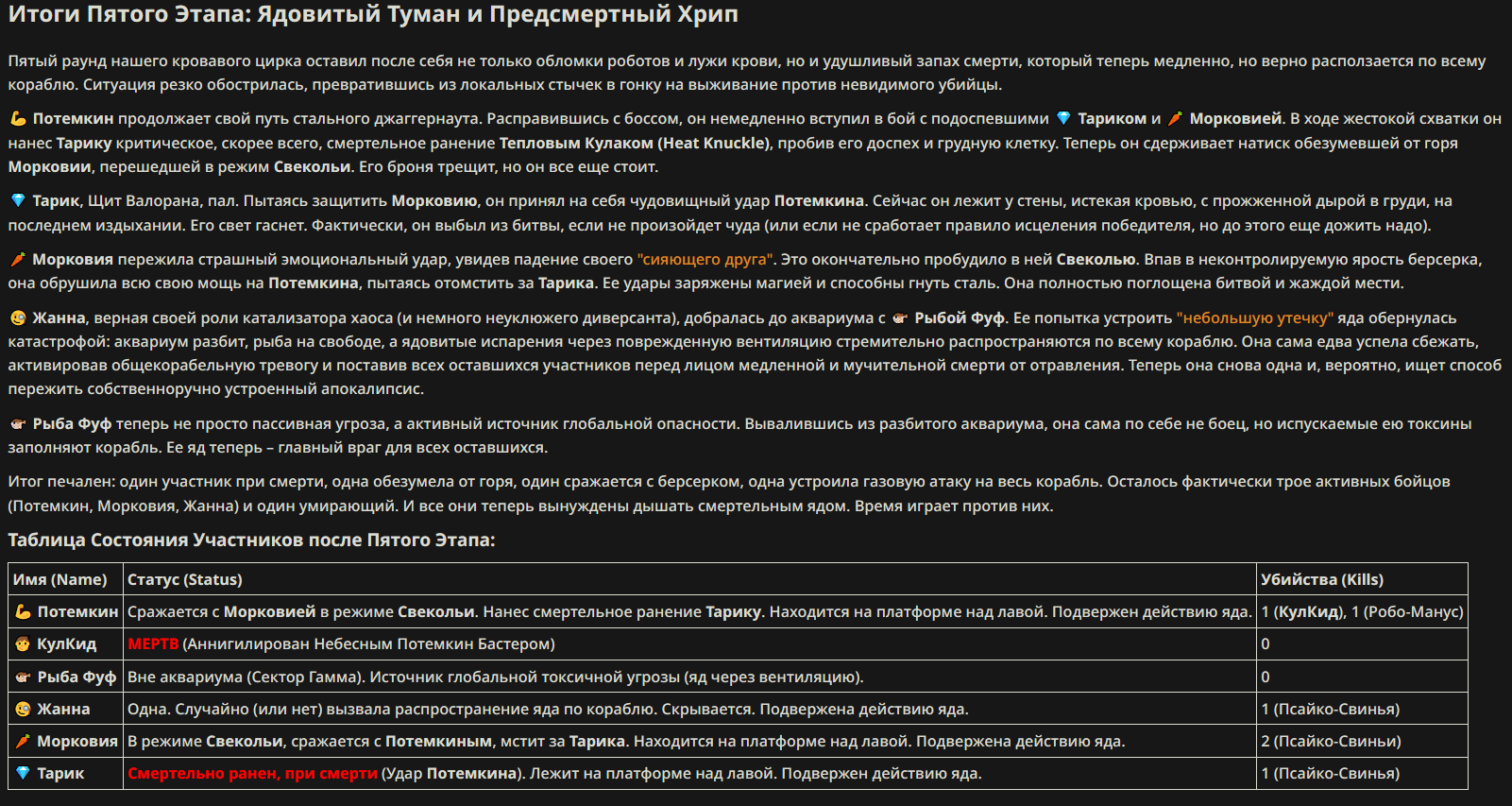Click the carrot emoji in Морковия table row

coord(23,741)
